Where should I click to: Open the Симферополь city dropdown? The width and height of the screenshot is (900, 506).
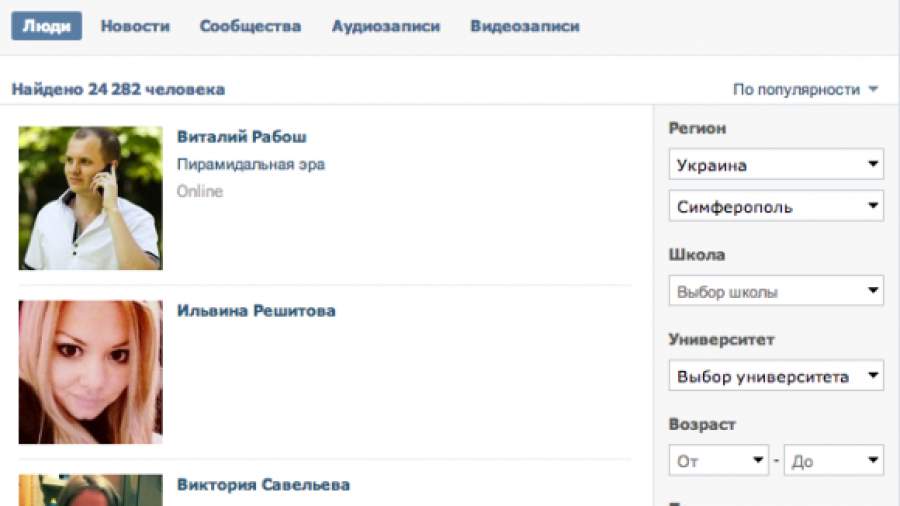(776, 206)
